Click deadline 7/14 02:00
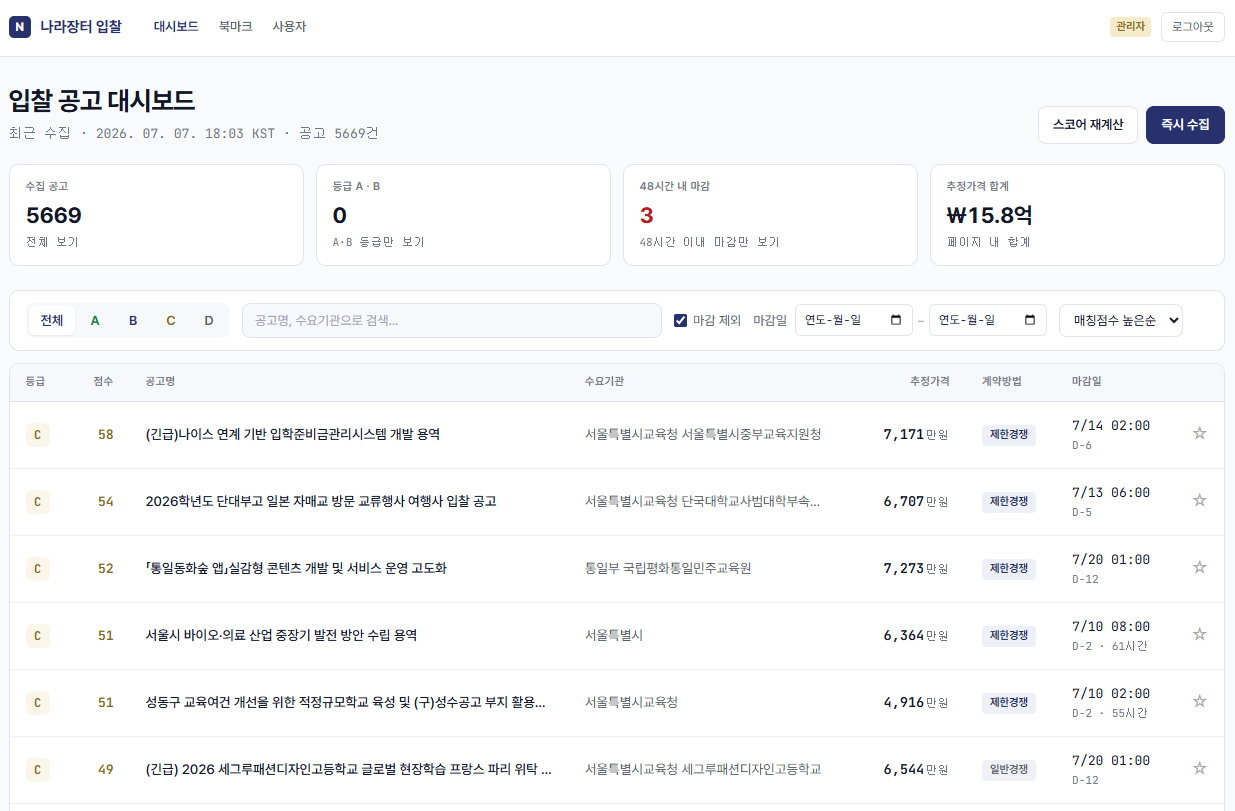 pyautogui.click(x=1110, y=426)
